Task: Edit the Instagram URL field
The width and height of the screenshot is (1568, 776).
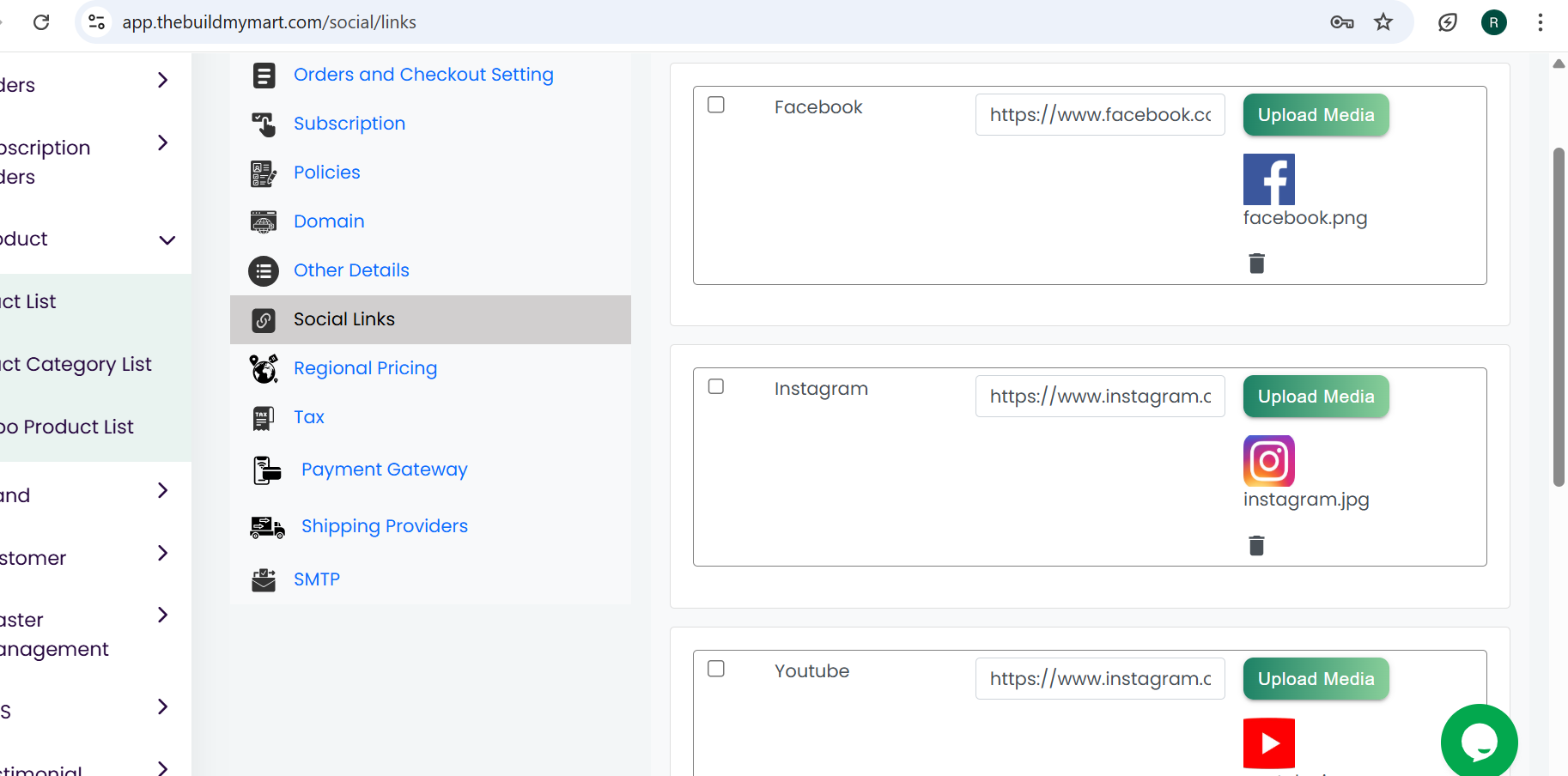Action: [x=1100, y=397]
